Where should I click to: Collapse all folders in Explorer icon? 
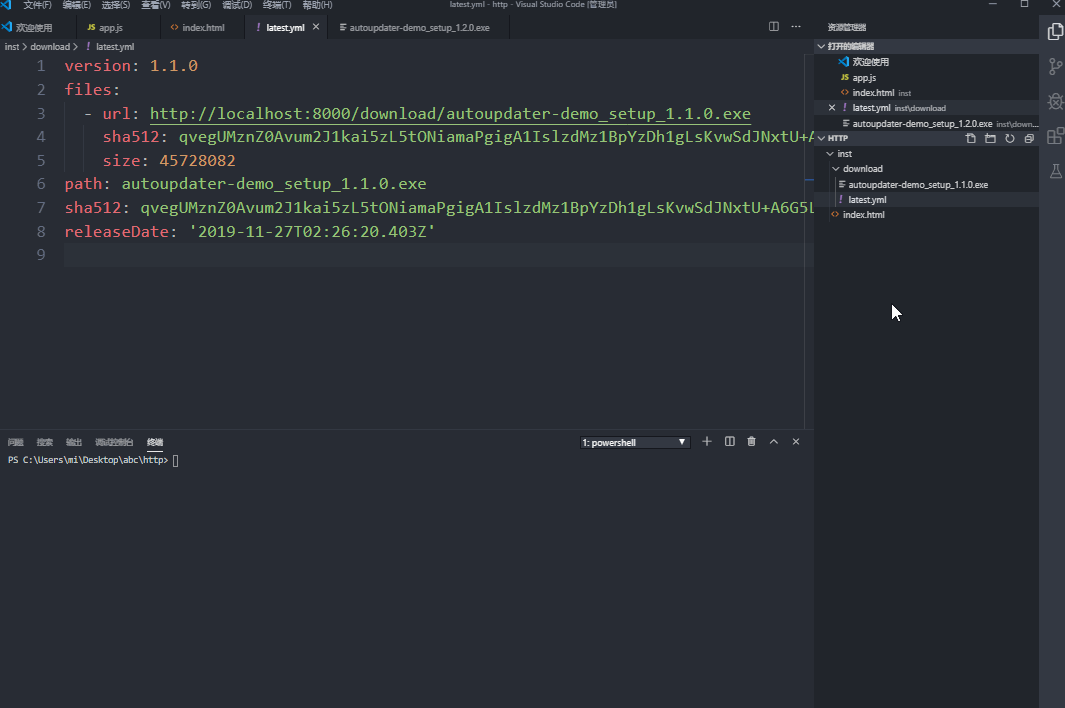tap(1029, 138)
